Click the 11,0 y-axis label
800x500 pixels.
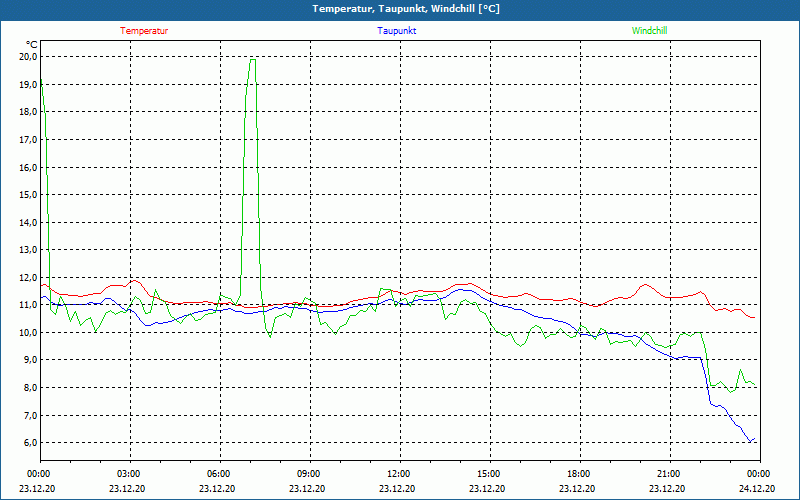click(28, 305)
